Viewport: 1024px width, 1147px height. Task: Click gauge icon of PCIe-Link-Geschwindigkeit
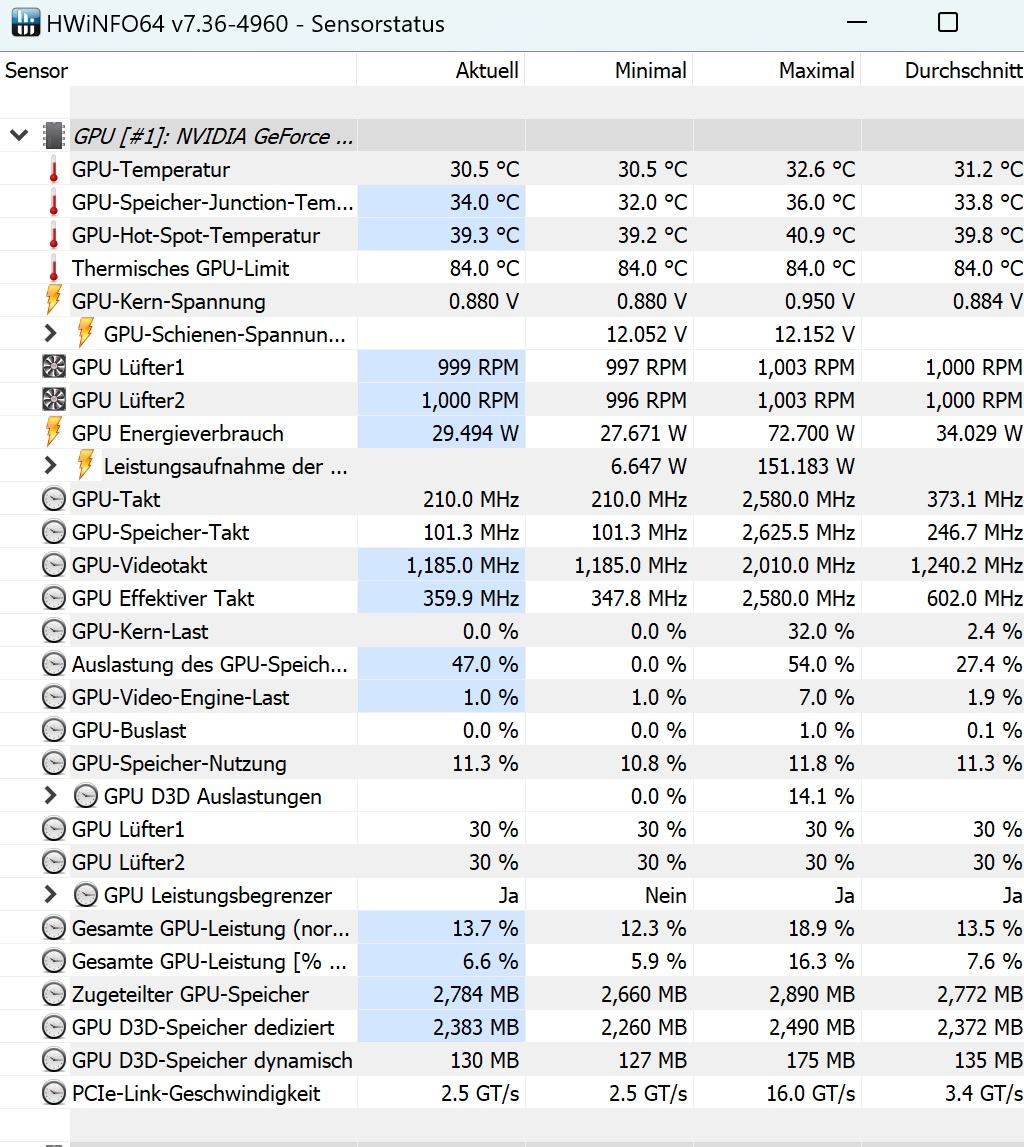(53, 1093)
